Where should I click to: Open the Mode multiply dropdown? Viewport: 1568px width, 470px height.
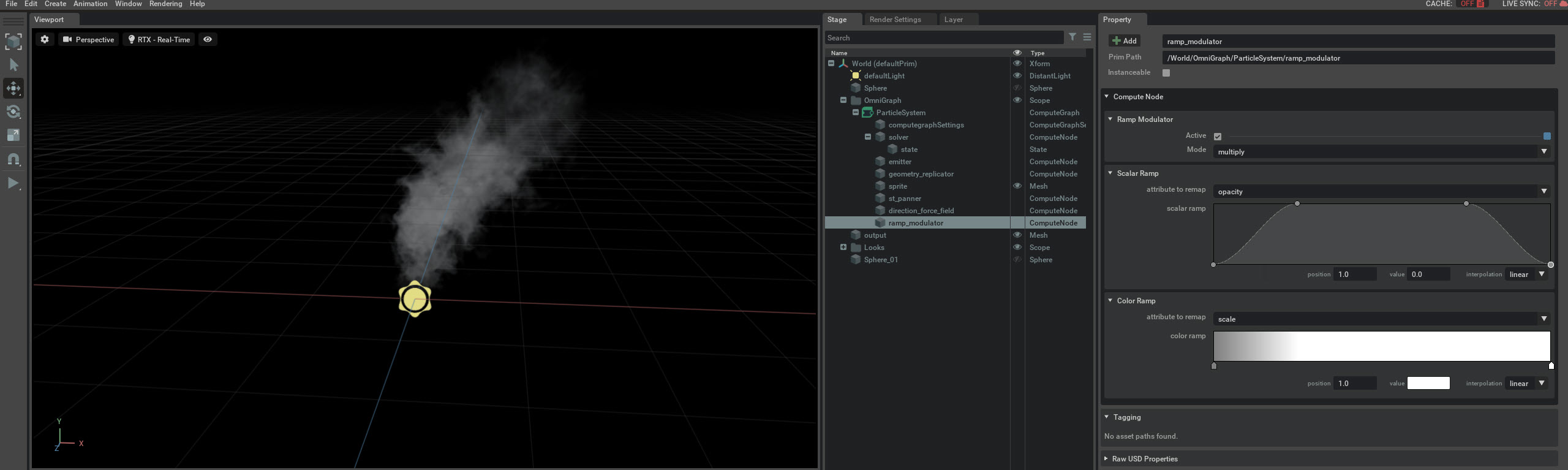[x=1382, y=151]
